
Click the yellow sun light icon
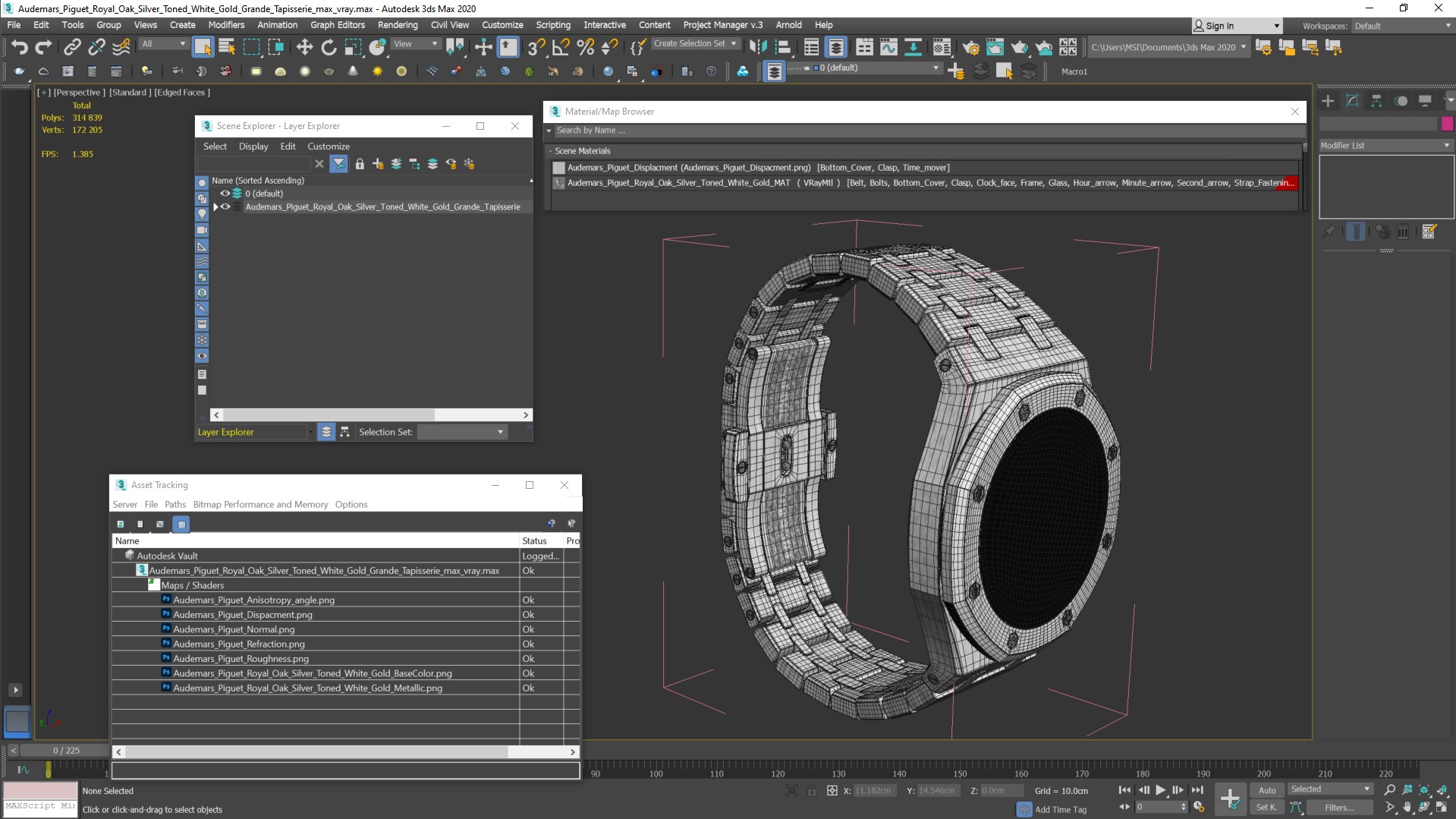377,71
